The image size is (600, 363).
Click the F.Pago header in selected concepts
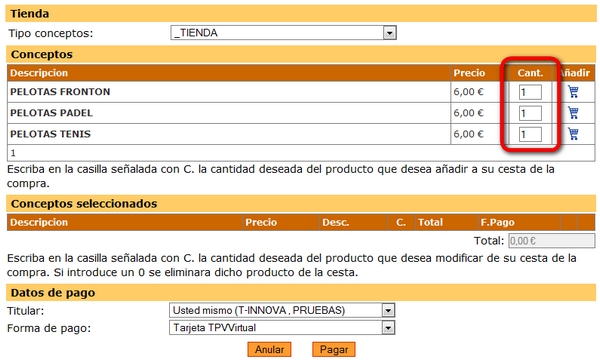497,222
